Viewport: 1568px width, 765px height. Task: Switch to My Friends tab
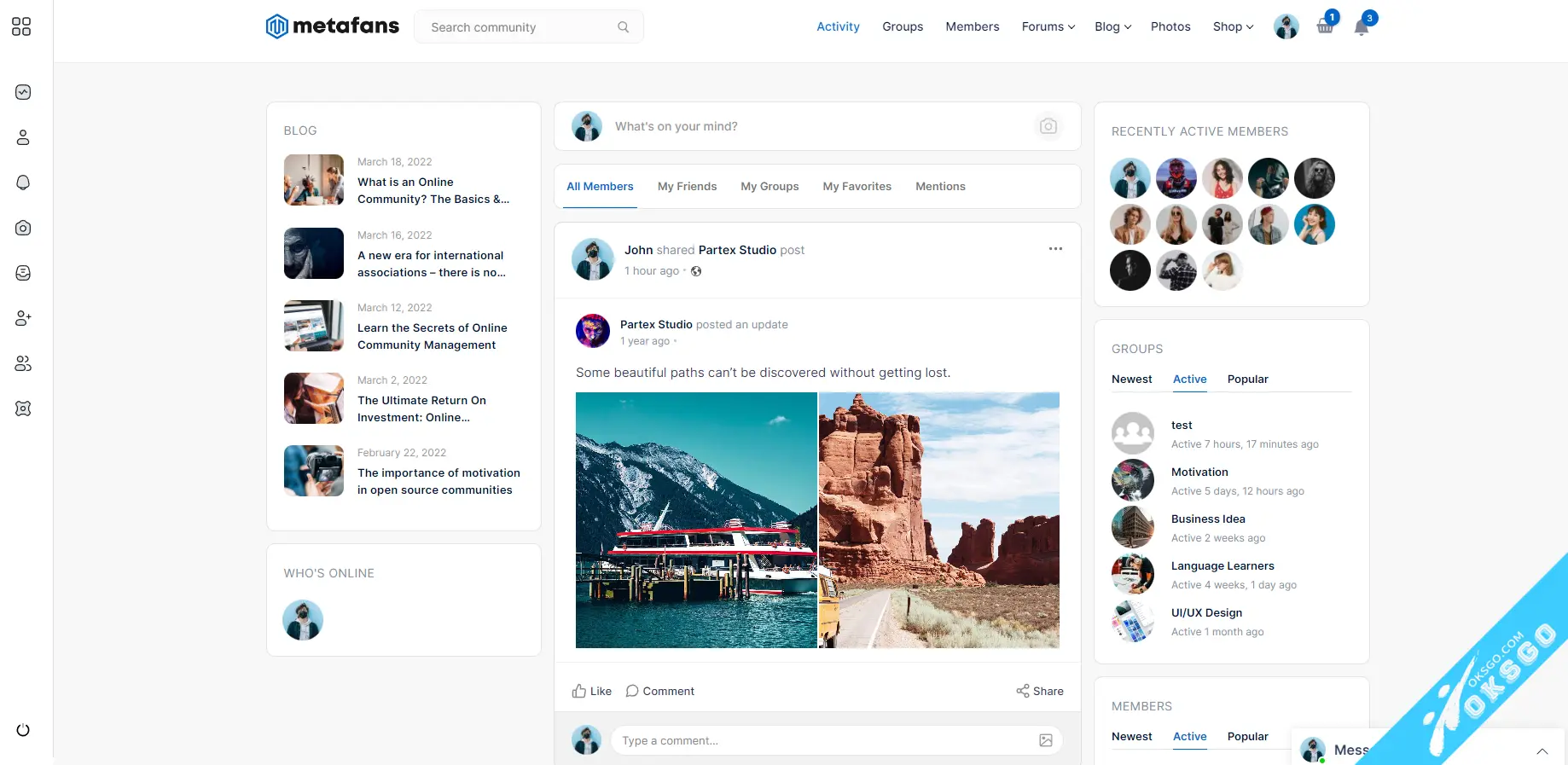pos(687,186)
